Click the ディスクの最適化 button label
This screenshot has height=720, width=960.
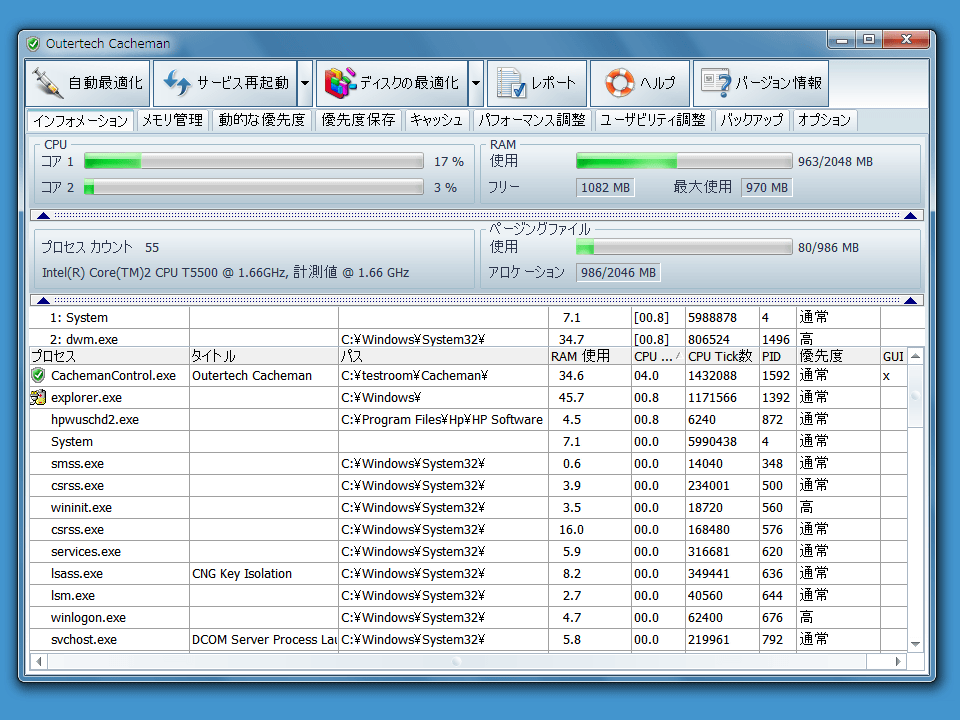(x=409, y=83)
